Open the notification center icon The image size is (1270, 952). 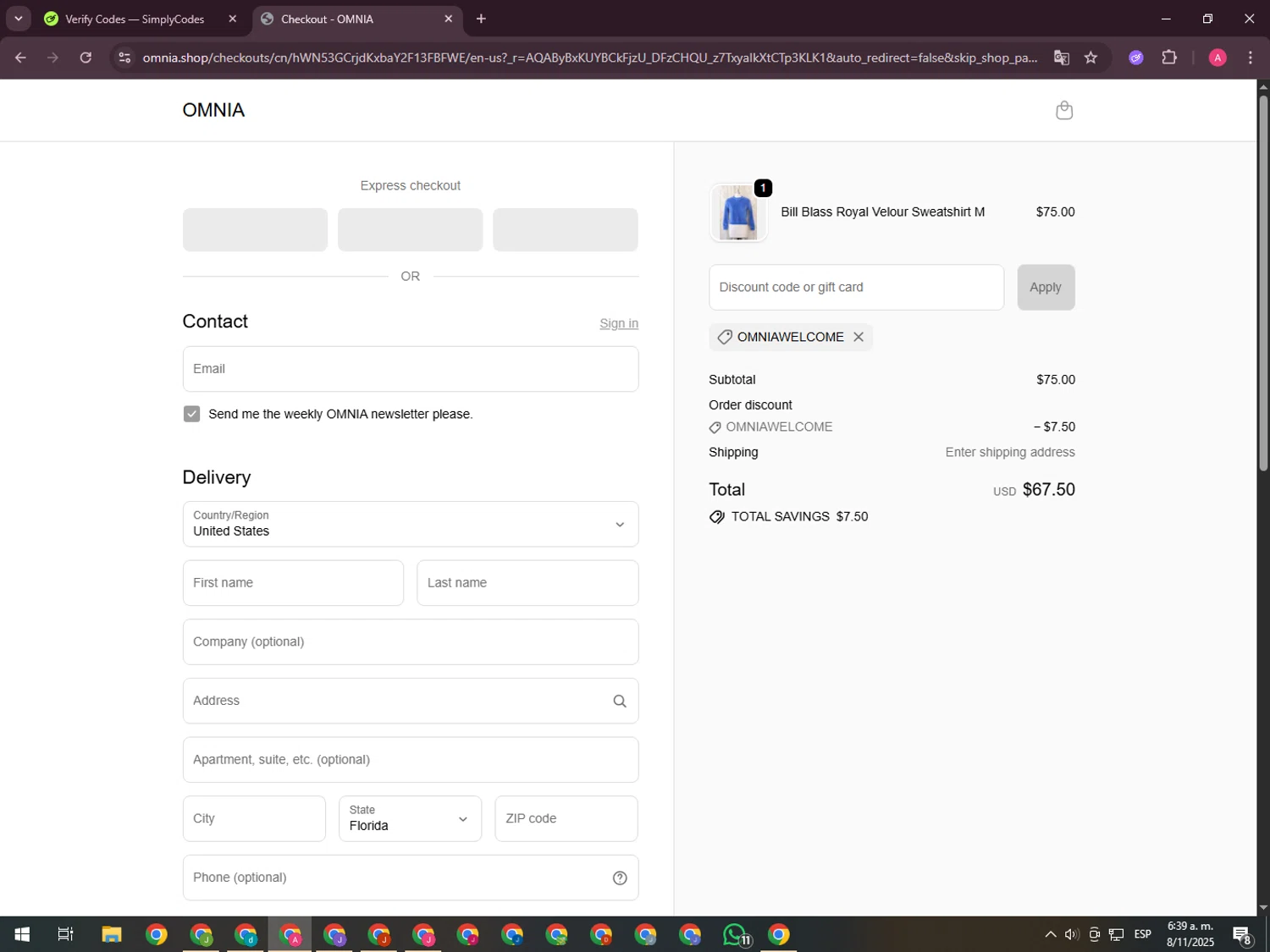pos(1242,934)
